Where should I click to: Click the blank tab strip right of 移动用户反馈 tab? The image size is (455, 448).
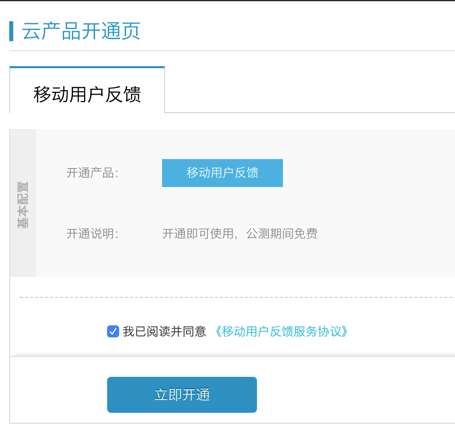310,90
